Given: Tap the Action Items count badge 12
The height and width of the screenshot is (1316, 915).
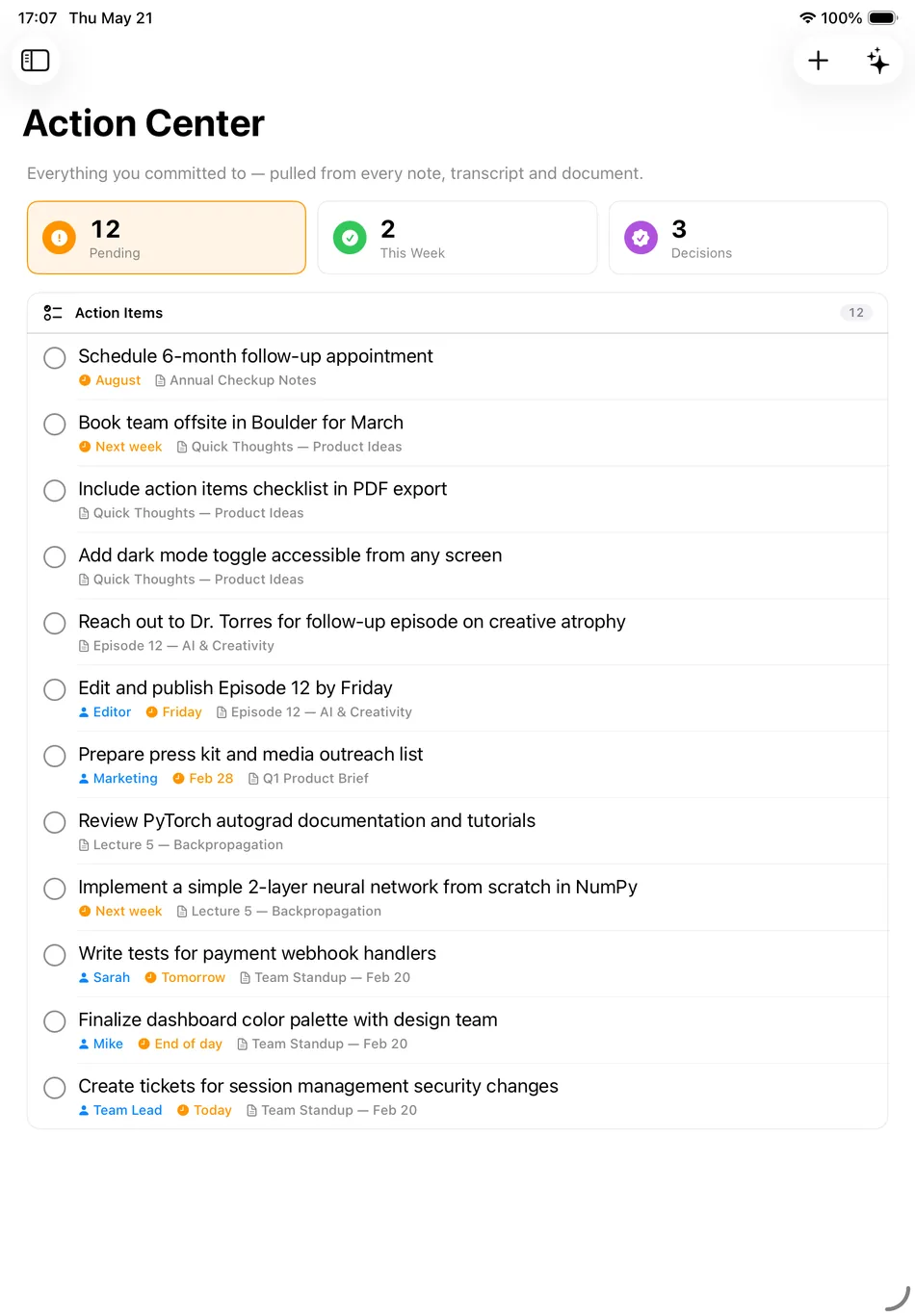Looking at the screenshot, I should [856, 313].
